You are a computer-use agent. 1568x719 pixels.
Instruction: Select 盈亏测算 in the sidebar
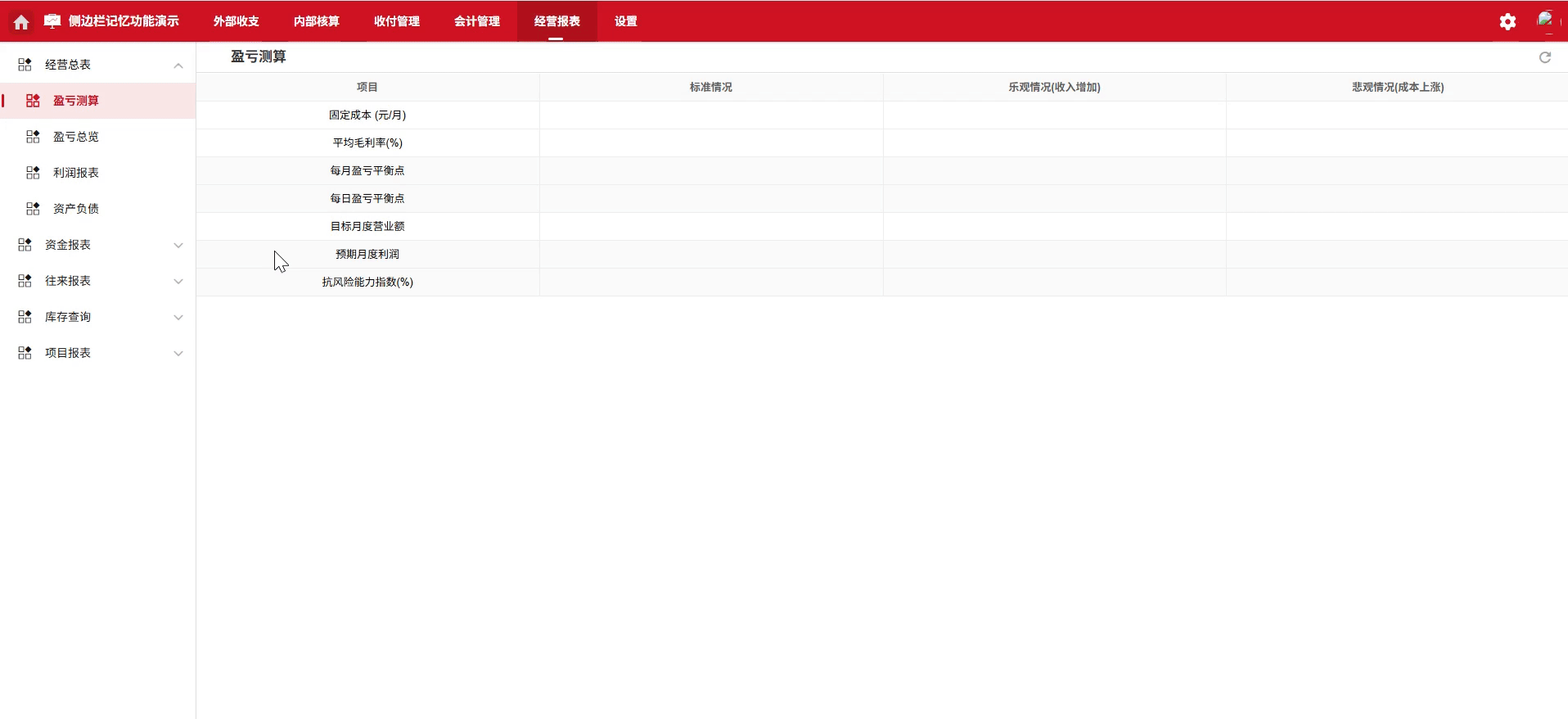coord(76,101)
